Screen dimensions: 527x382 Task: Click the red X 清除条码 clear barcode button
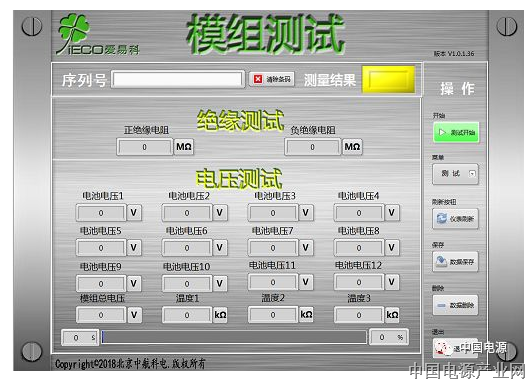272,79
